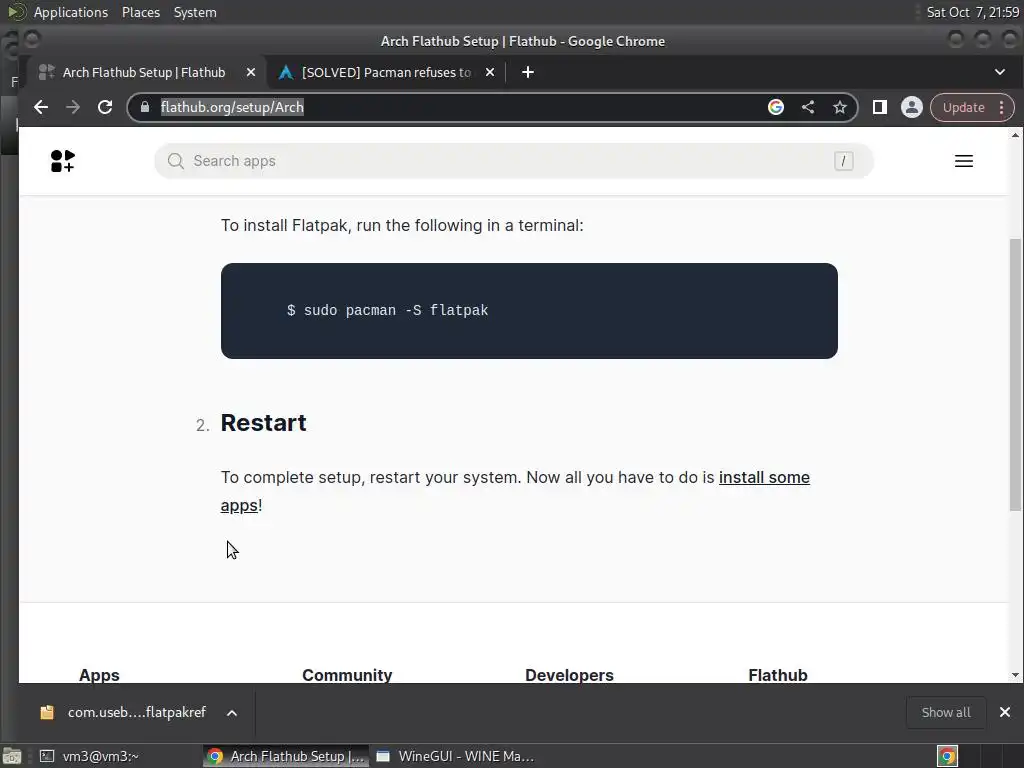Bookmark this page with the star icon
Screen dimensions: 1024x768
[x=840, y=107]
